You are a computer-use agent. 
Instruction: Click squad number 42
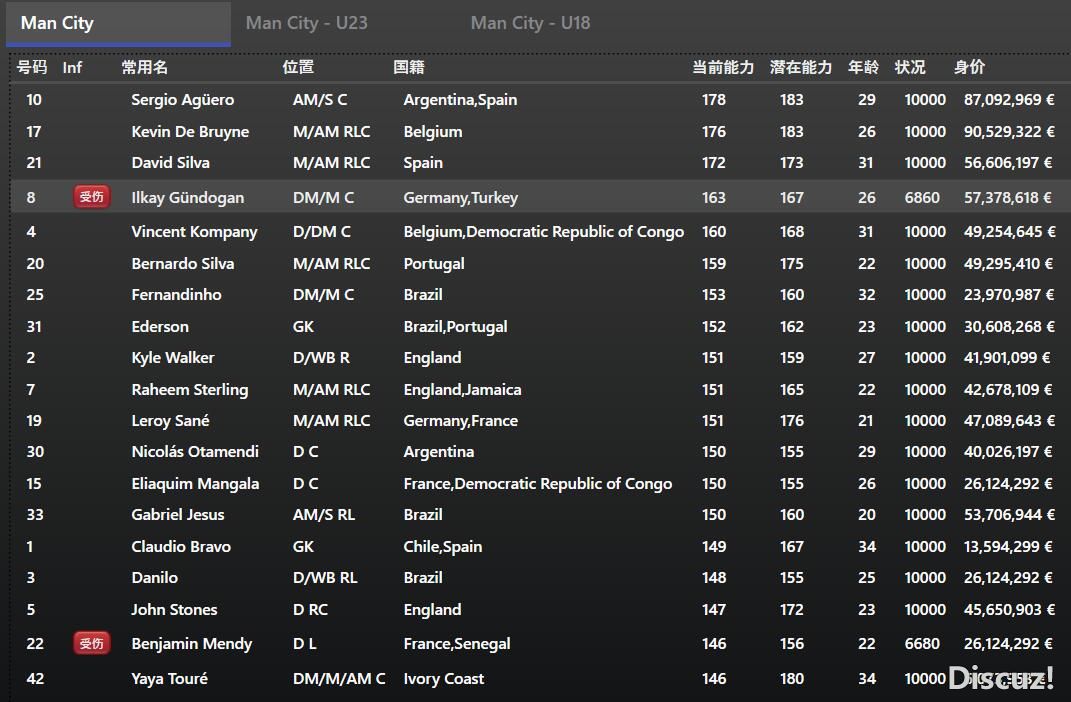tap(35, 679)
